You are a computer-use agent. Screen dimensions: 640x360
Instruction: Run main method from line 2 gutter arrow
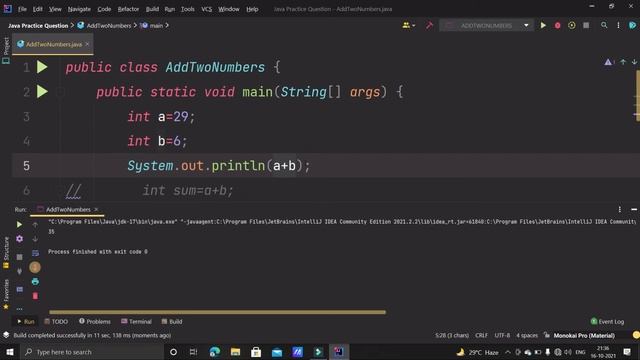(x=42, y=91)
